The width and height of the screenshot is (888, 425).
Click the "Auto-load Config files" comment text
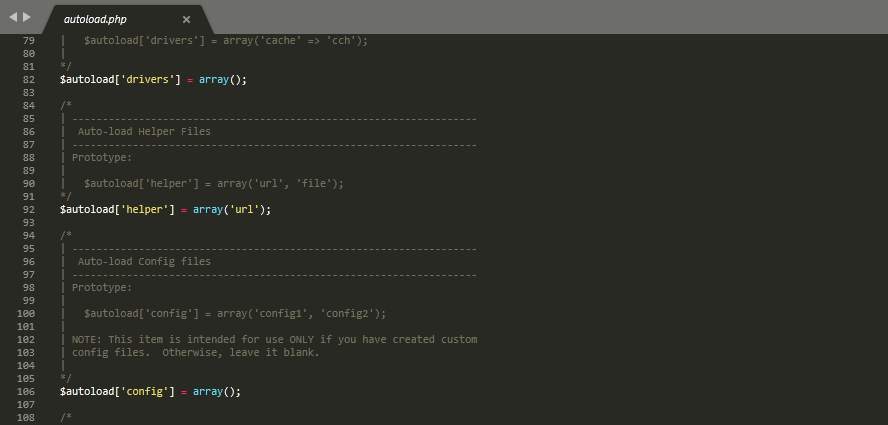click(x=144, y=262)
